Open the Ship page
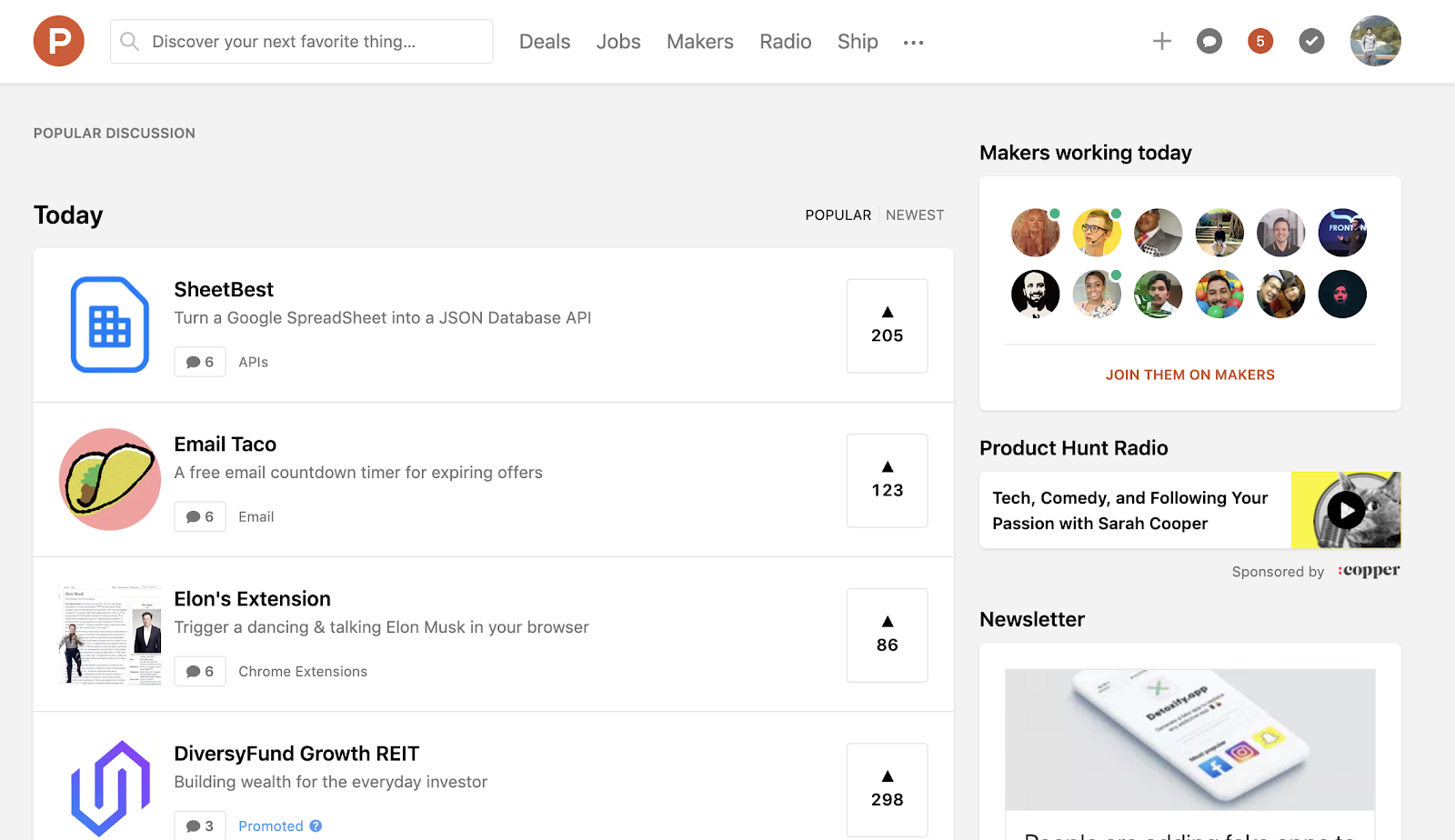The image size is (1455, 840). point(858,42)
